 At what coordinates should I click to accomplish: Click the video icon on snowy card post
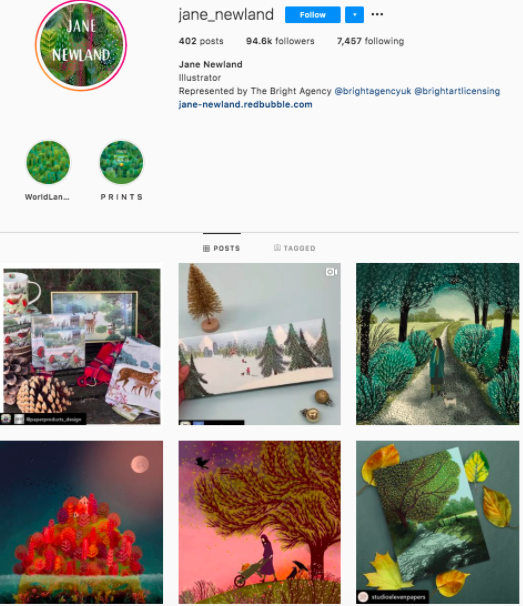point(331,272)
